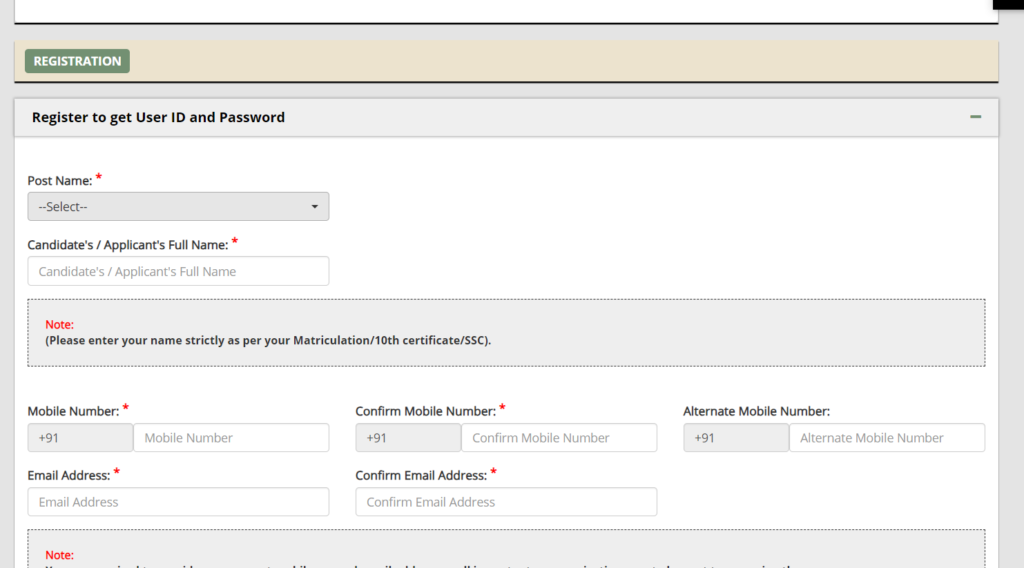
Task: Click the Confirm Email Address label
Action: [x=420, y=475]
